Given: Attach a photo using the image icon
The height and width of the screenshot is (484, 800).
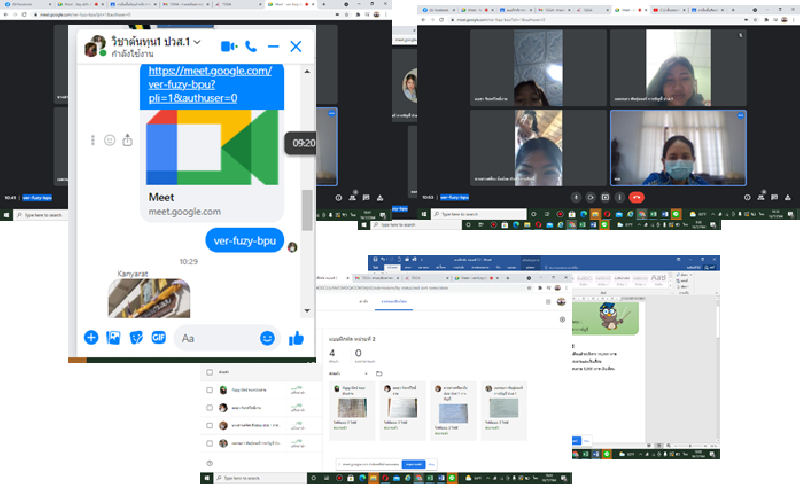Looking at the screenshot, I should (113, 338).
